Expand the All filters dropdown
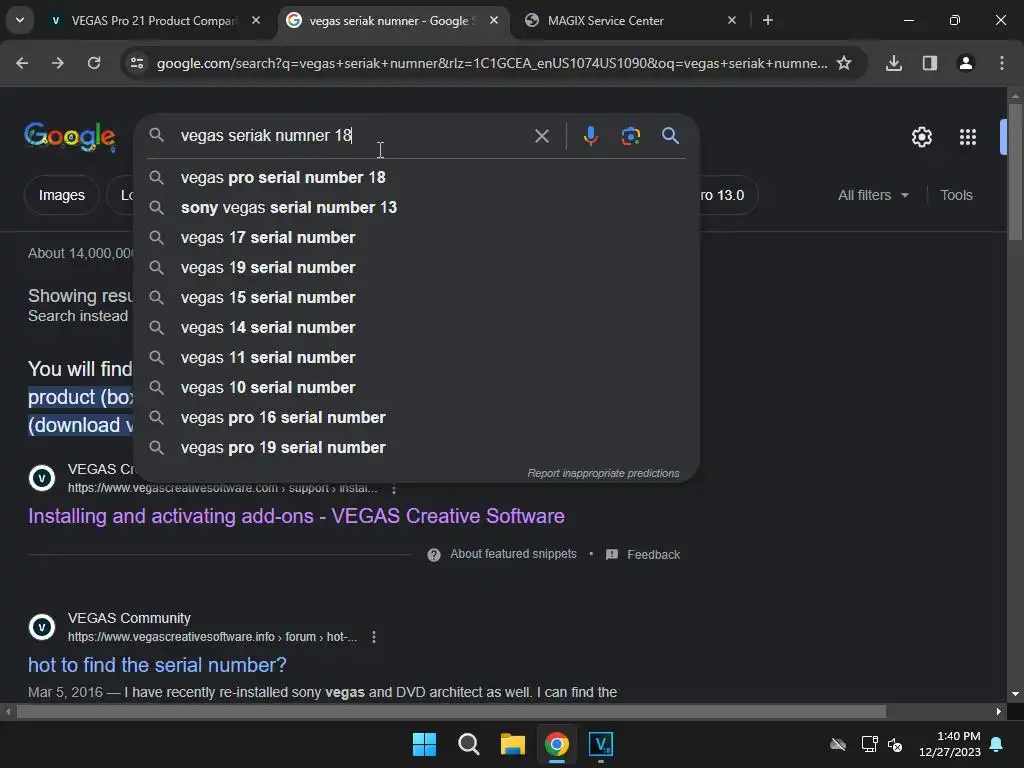This screenshot has height=768, width=1024. [x=873, y=195]
